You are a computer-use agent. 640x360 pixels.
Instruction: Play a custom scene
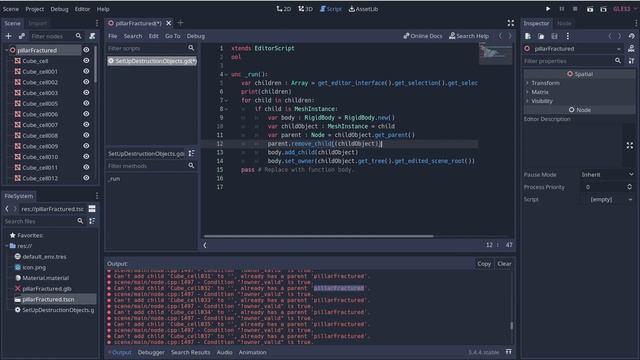coord(603,9)
